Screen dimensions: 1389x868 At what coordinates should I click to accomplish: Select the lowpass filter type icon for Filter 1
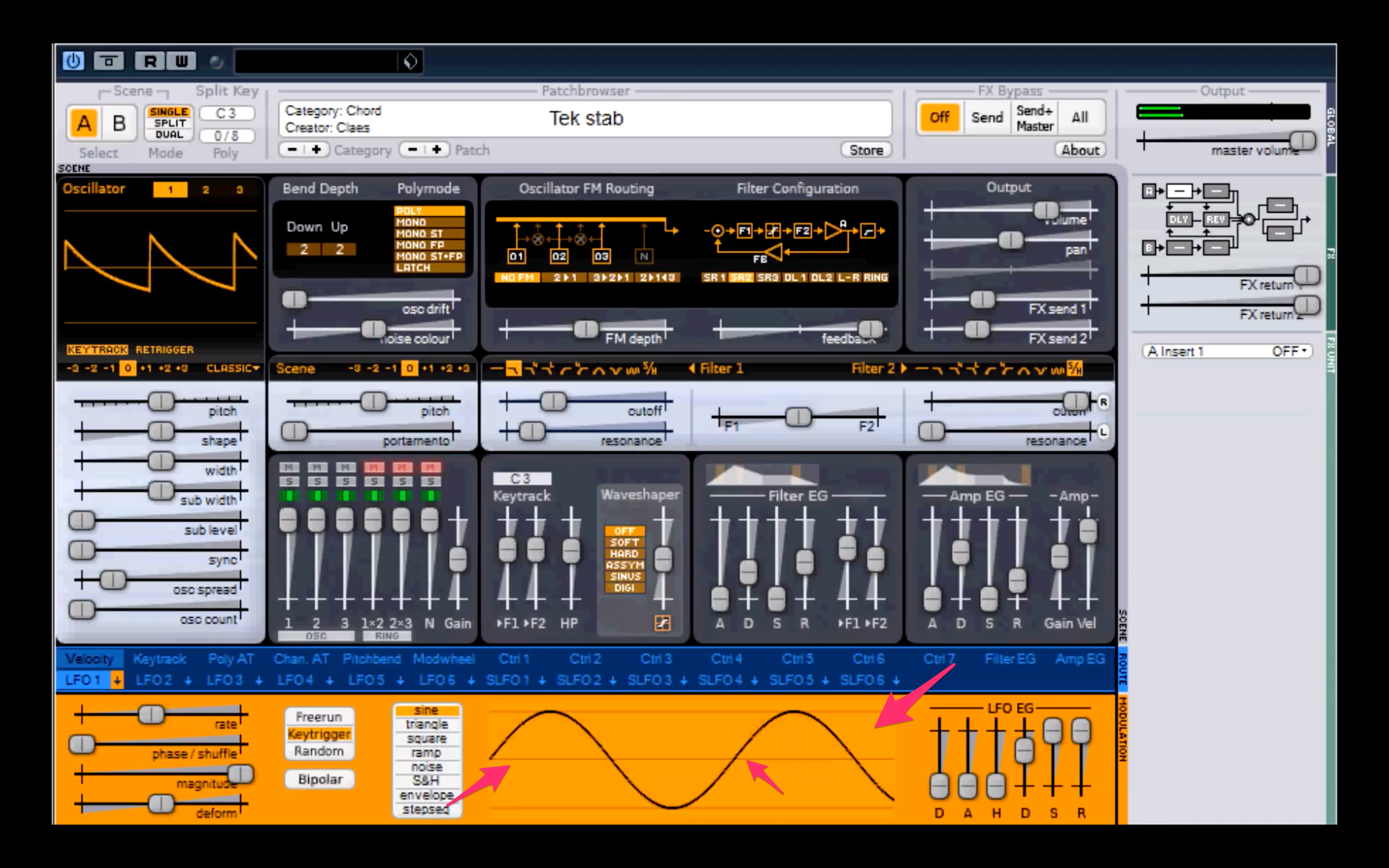513,369
